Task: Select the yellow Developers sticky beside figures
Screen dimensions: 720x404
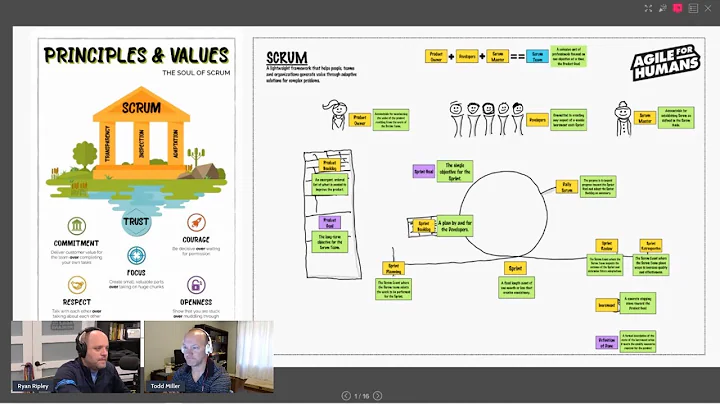Action: click(x=537, y=120)
